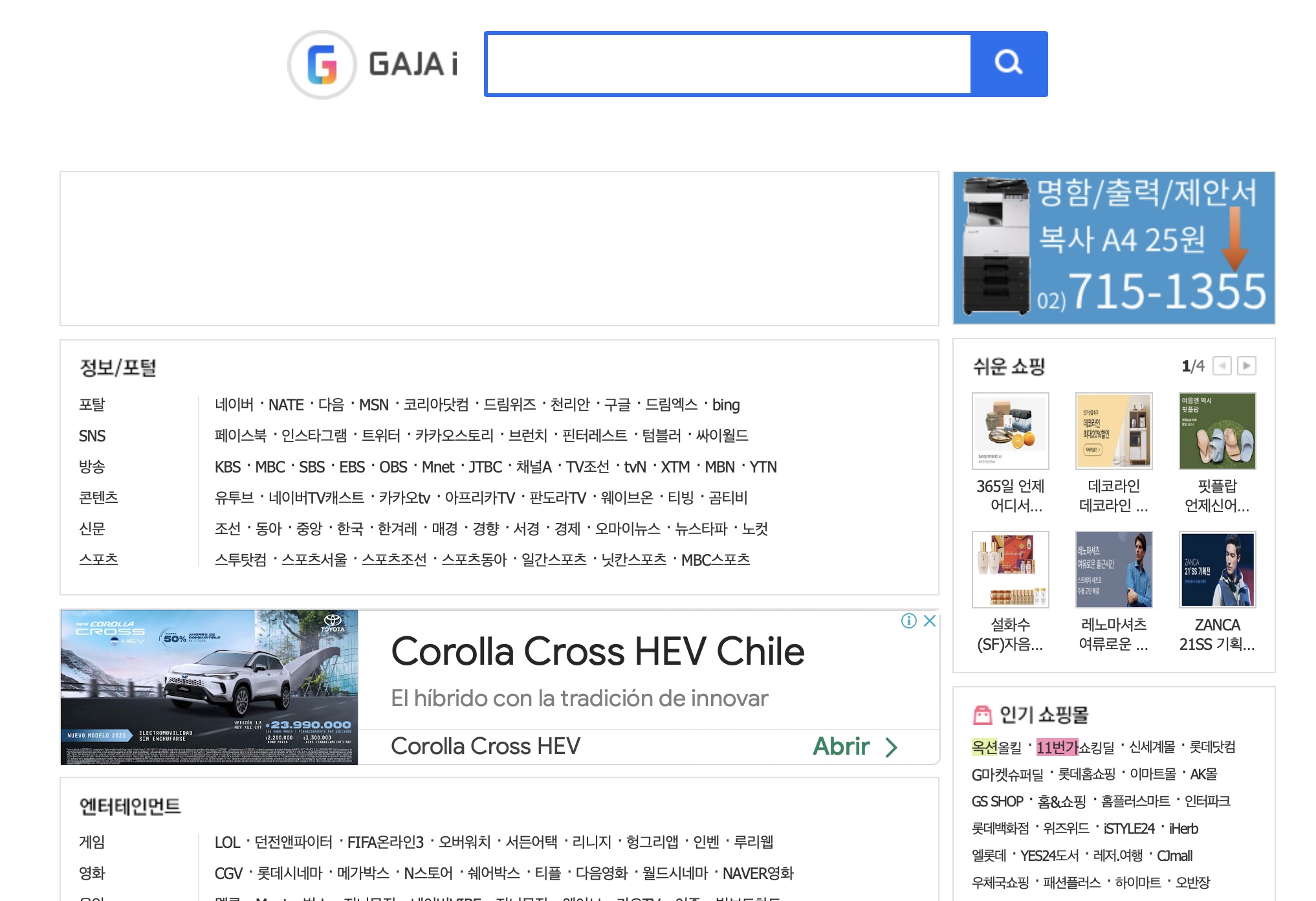
Task: Click the GAJA i logo icon
Action: click(322, 65)
